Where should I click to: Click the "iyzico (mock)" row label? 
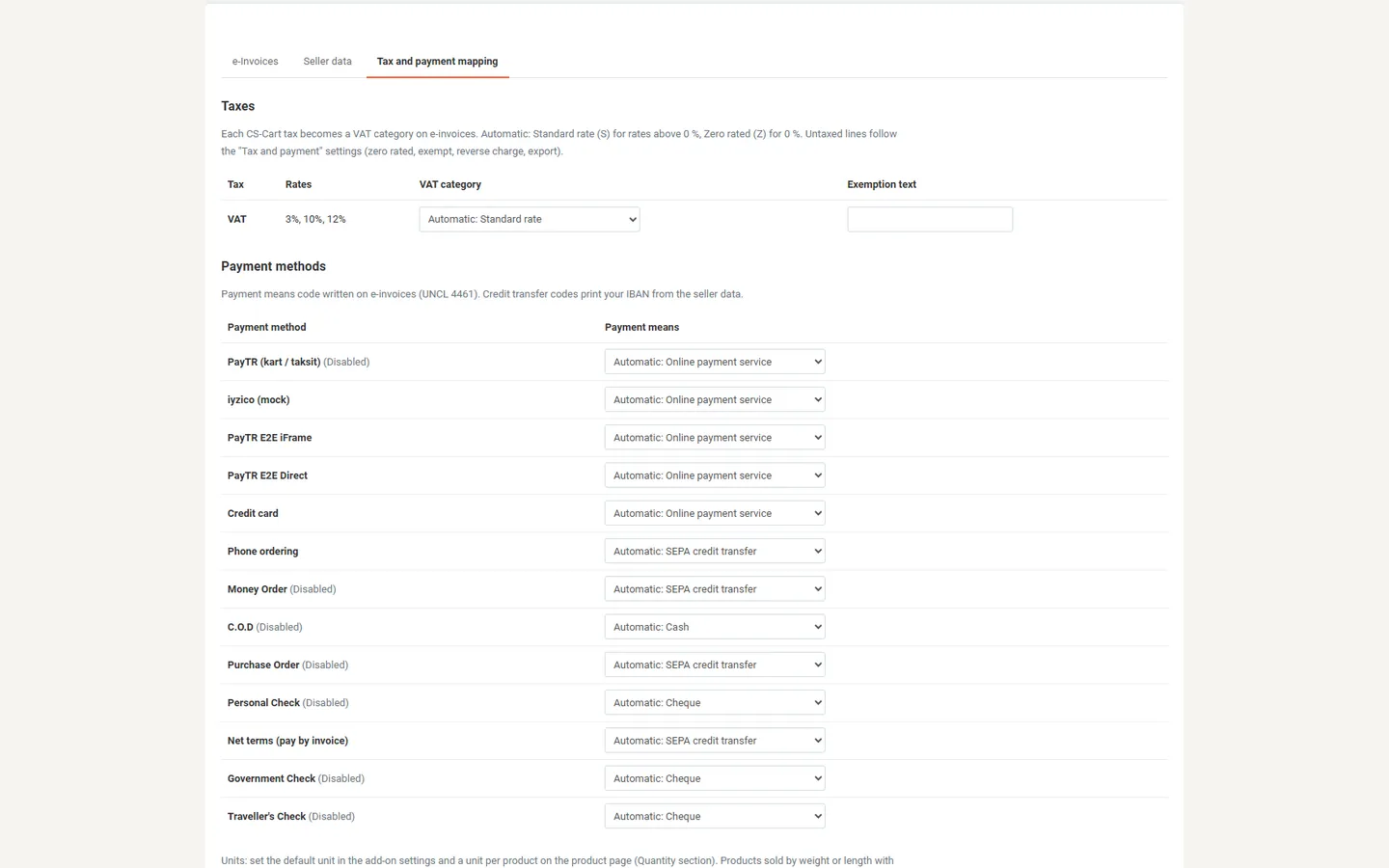pos(259,399)
